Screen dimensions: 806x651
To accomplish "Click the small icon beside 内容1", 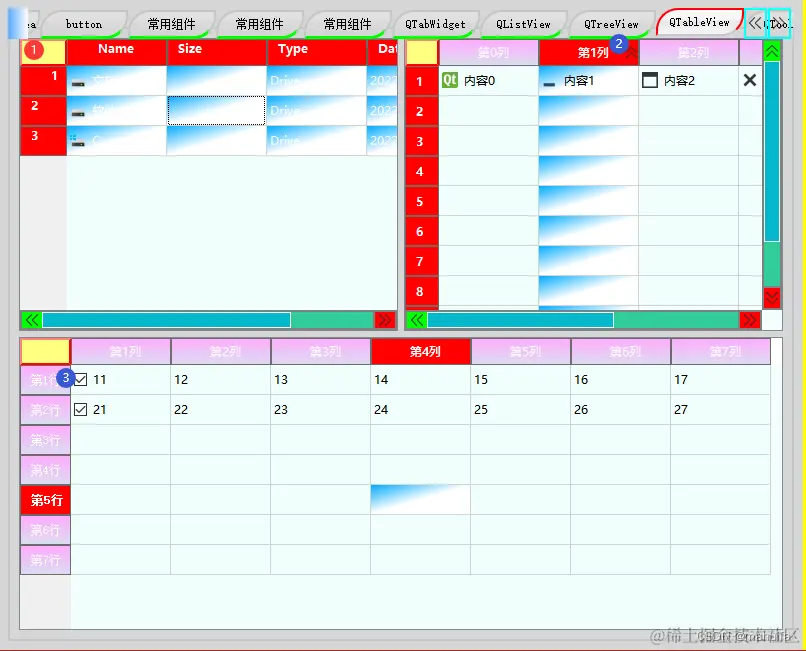I will coord(549,83).
